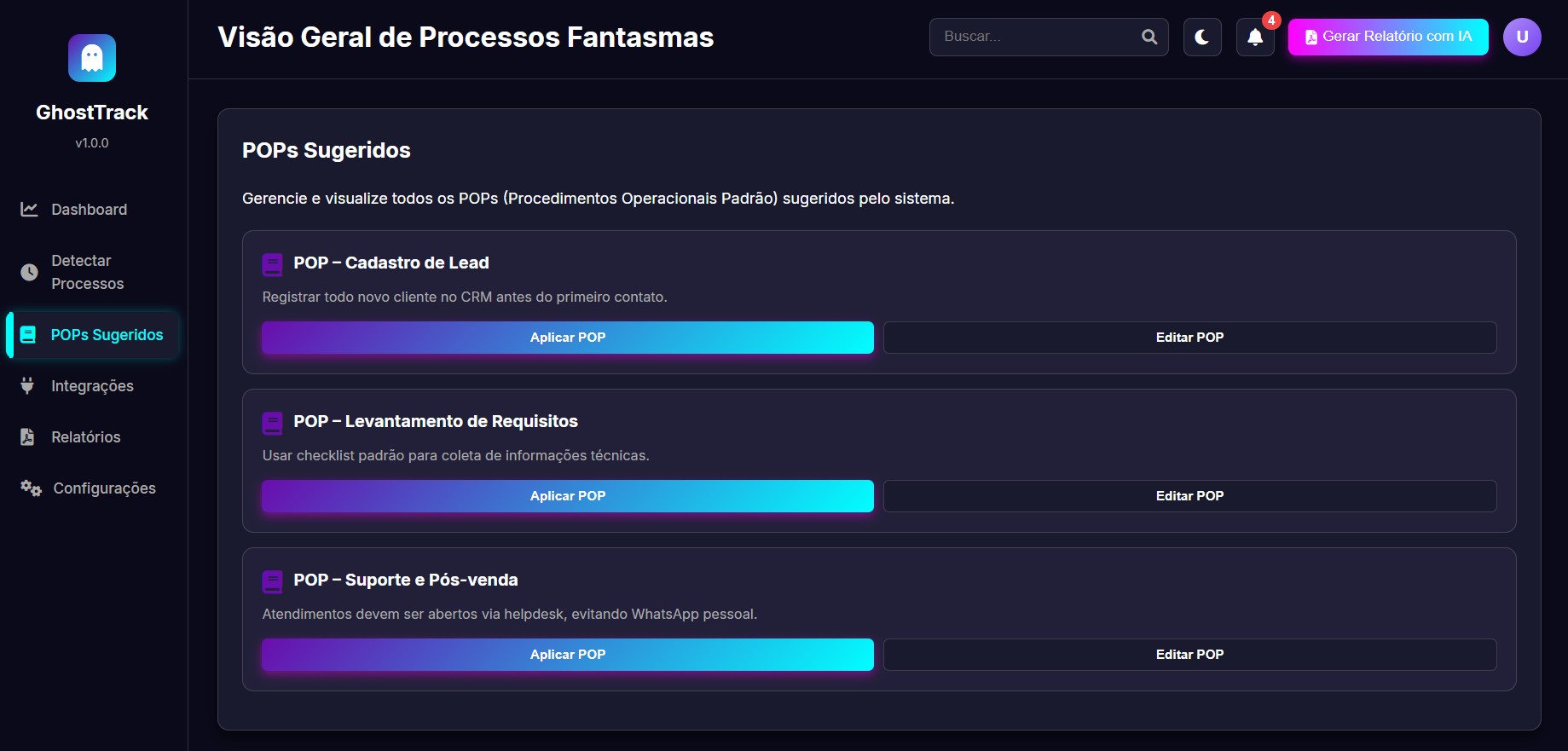Click the book icon for Levantamento de Requisitos
Image resolution: width=1568 pixels, height=751 pixels.
pos(273,423)
